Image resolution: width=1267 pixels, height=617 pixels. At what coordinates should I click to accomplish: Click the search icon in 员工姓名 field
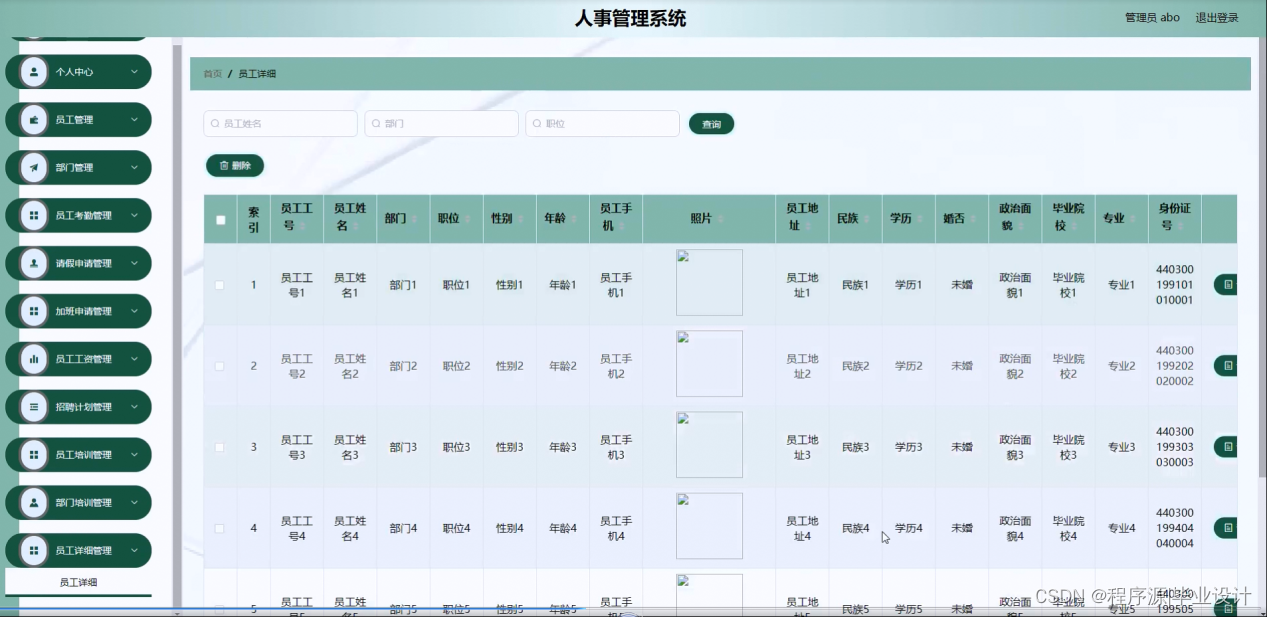click(215, 124)
